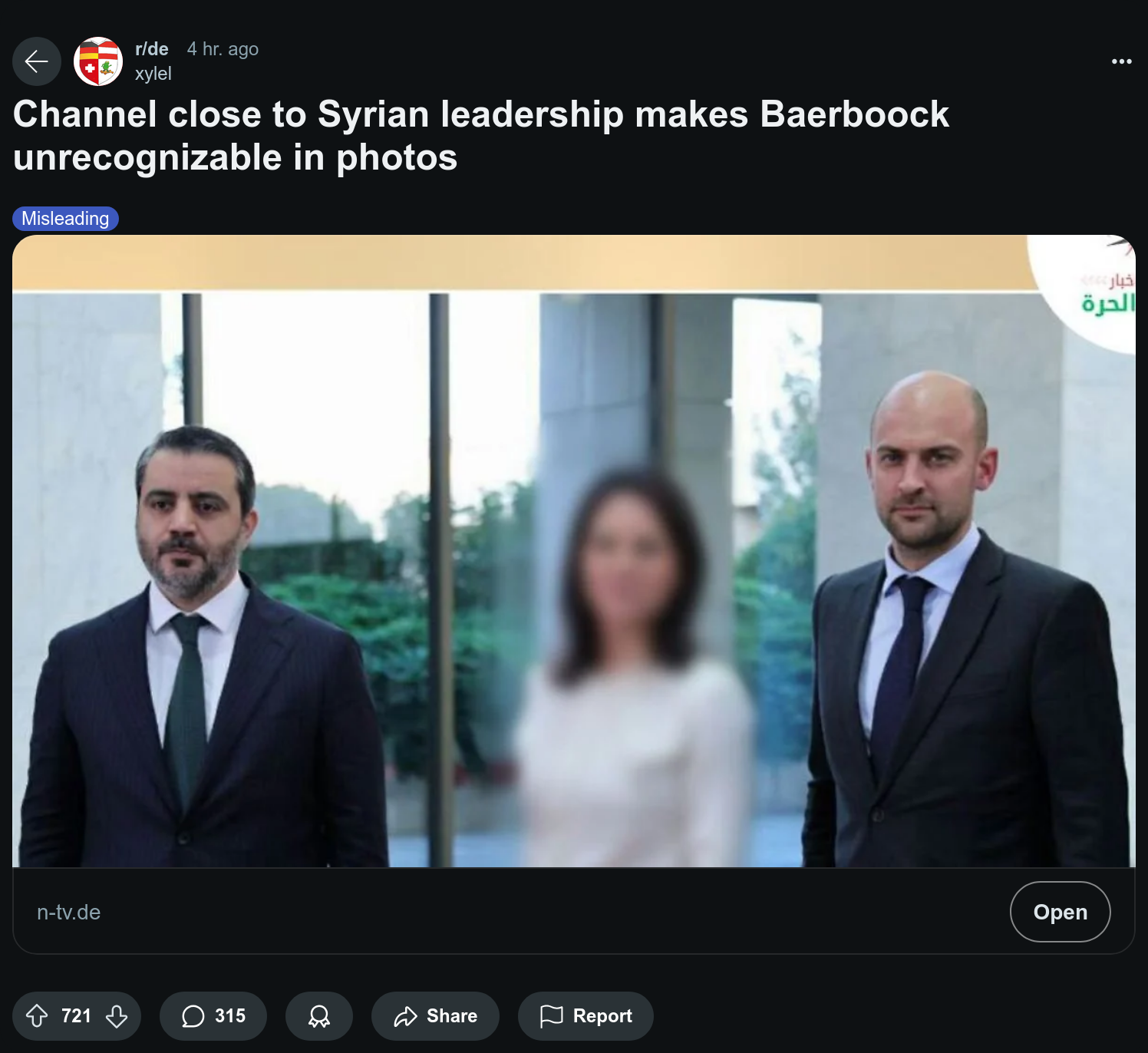This screenshot has height=1053, width=1148.
Task: Open the r/de community link
Action: click(x=152, y=49)
